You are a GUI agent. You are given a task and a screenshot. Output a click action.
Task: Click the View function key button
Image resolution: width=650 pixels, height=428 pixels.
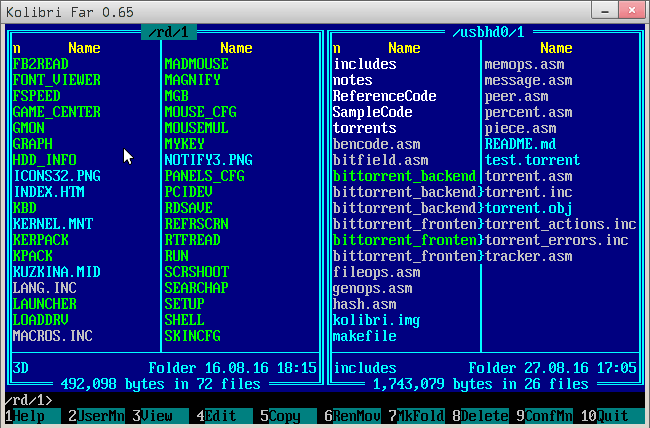click(x=156, y=416)
